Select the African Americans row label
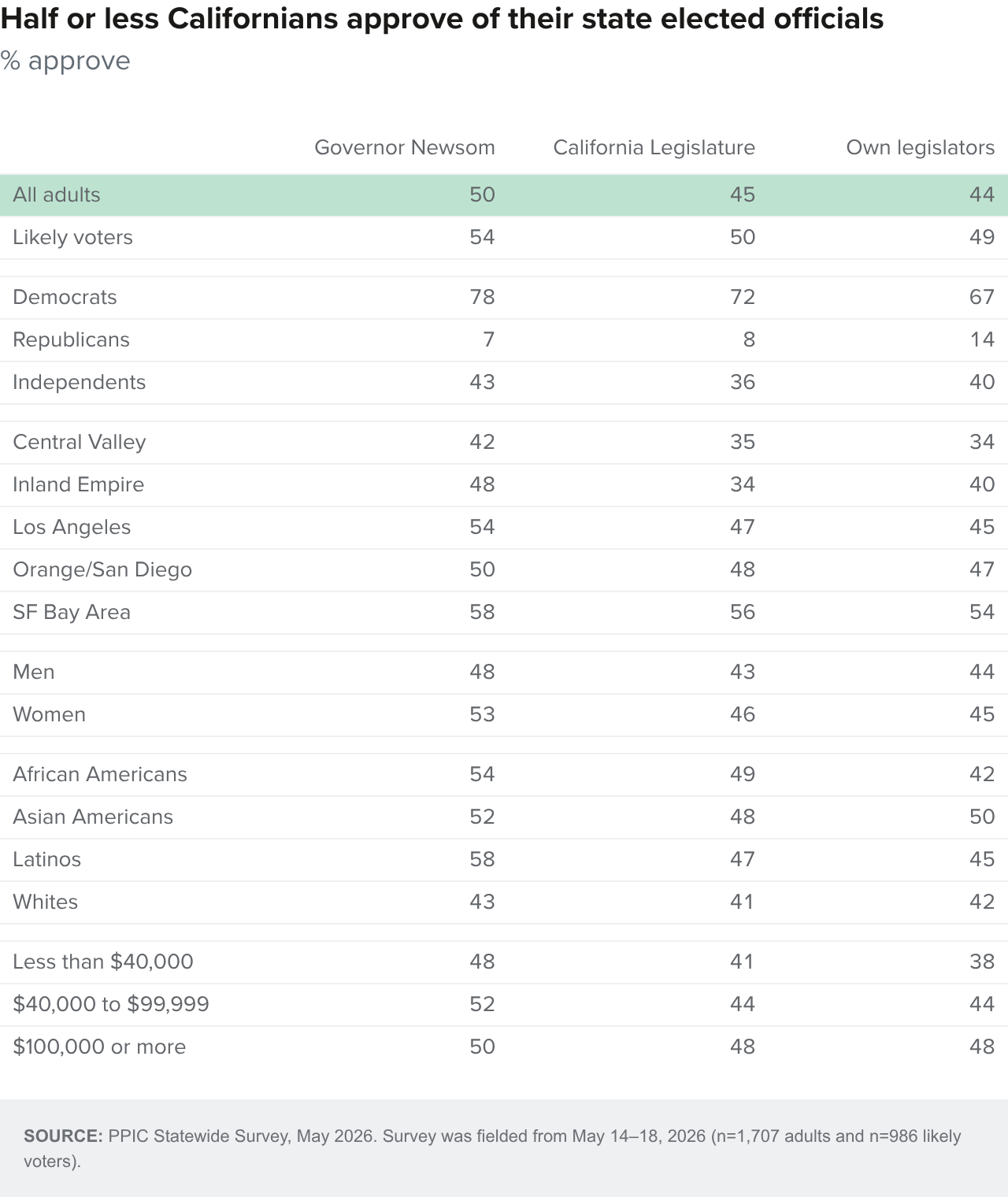1008x1197 pixels. 100,774
